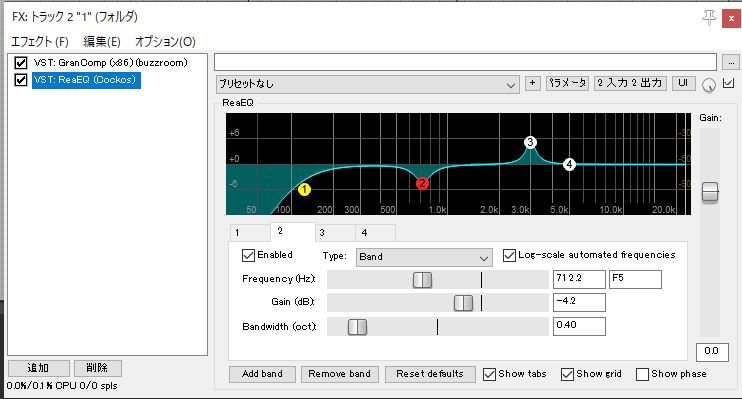Toggle Log-scale automated frequencies
The width and height of the screenshot is (742, 399).
[509, 256]
